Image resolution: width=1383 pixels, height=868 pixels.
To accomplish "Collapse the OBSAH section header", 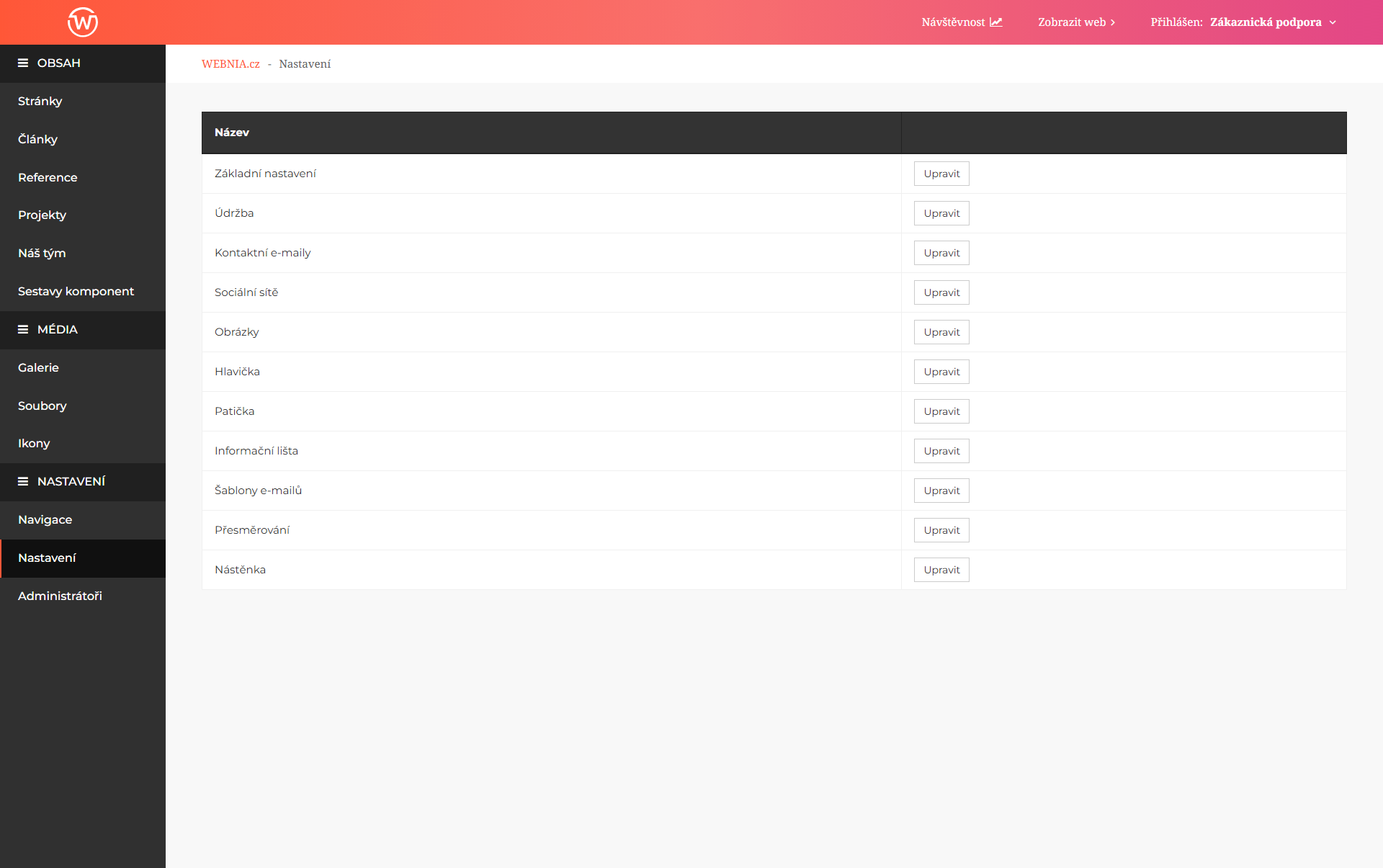I will [x=83, y=63].
